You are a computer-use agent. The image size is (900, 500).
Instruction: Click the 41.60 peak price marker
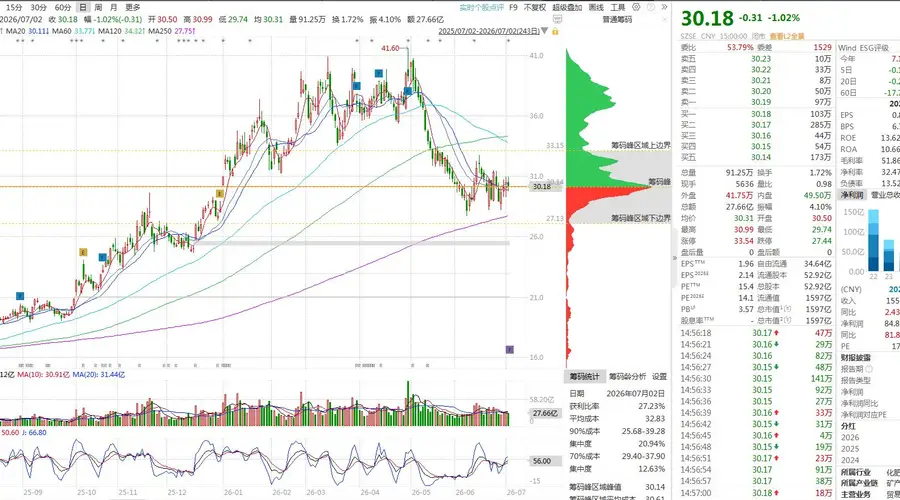[390, 48]
